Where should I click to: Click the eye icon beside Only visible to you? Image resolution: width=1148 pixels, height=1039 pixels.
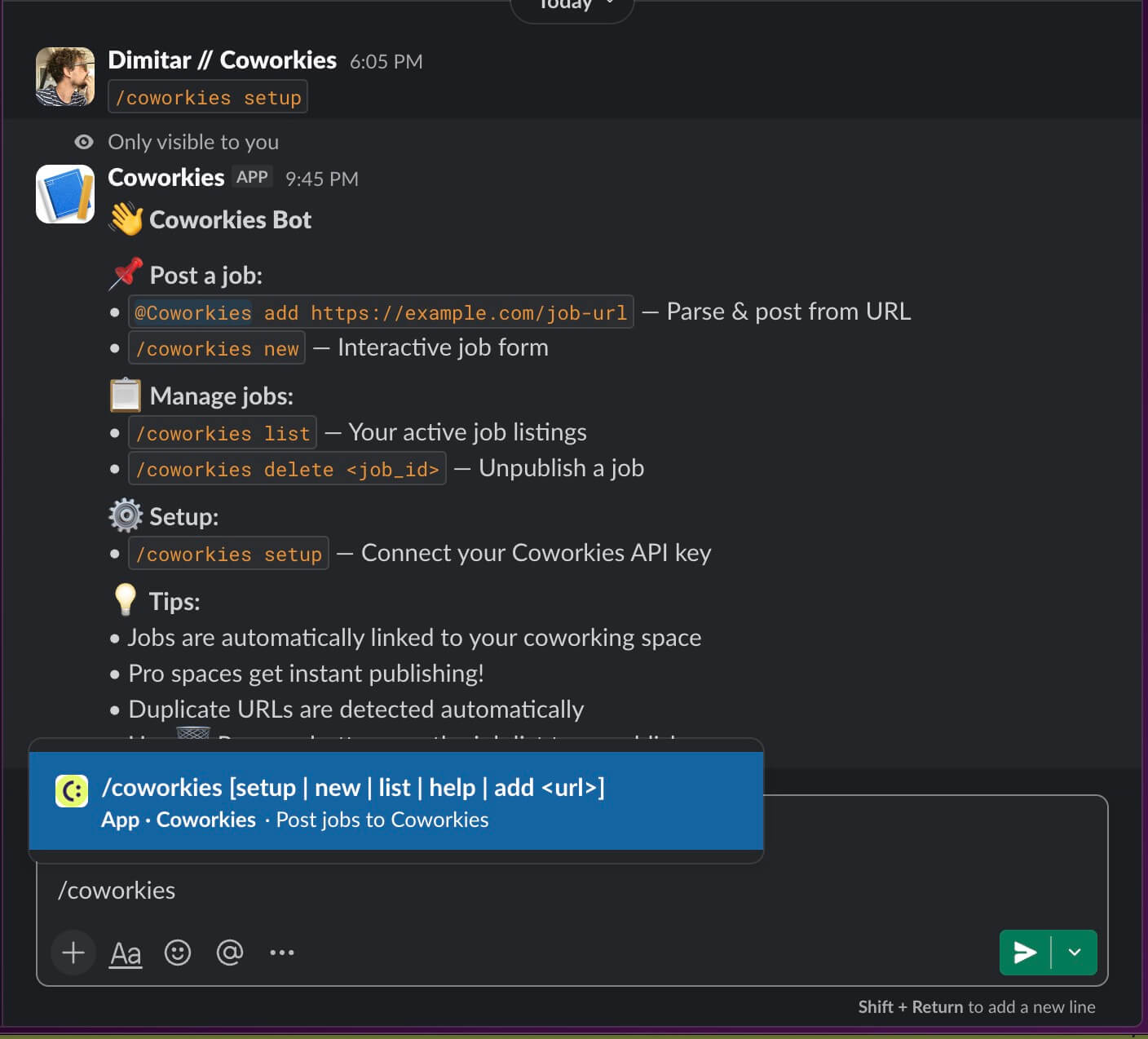[84, 142]
